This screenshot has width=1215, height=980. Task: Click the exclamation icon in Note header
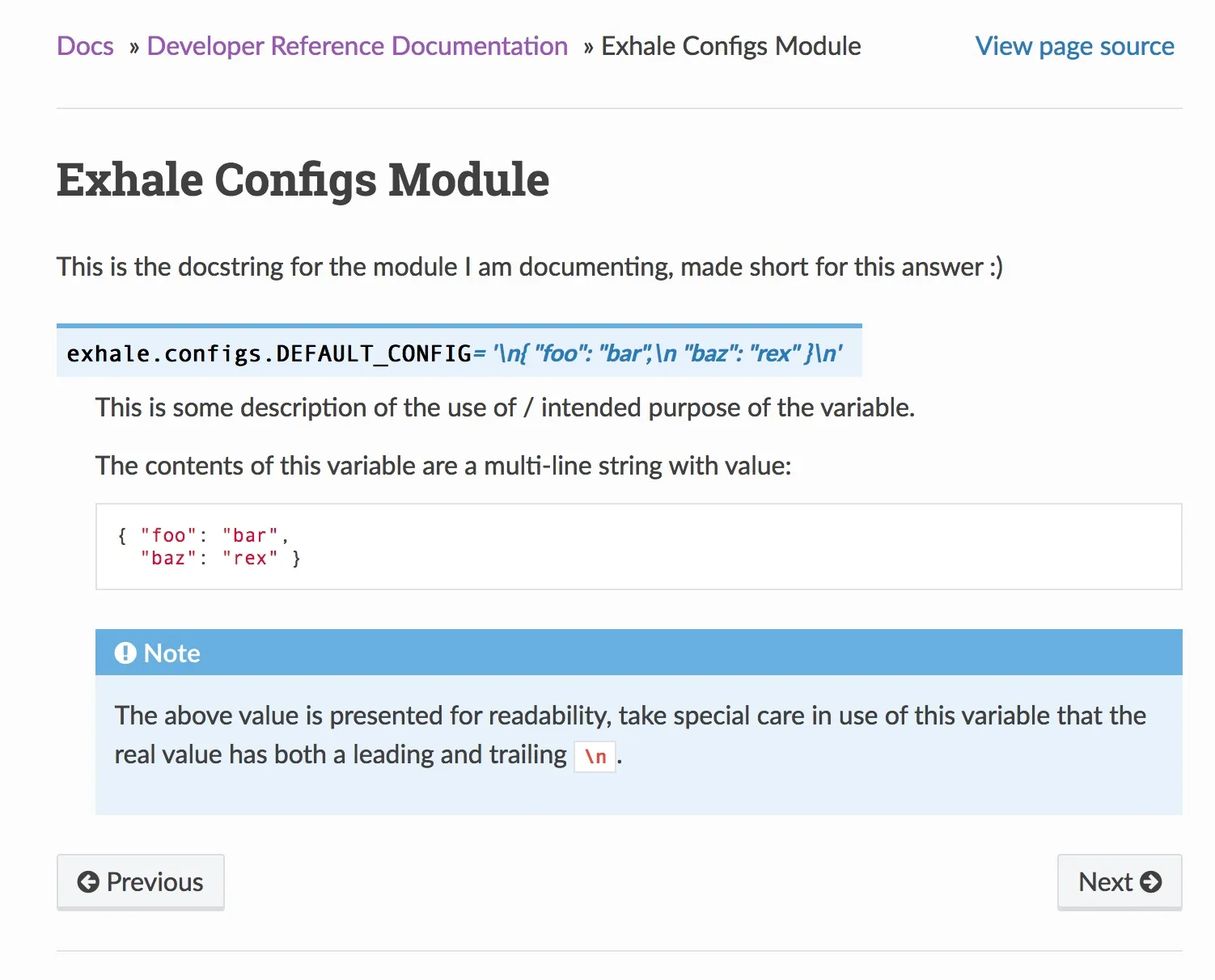125,653
